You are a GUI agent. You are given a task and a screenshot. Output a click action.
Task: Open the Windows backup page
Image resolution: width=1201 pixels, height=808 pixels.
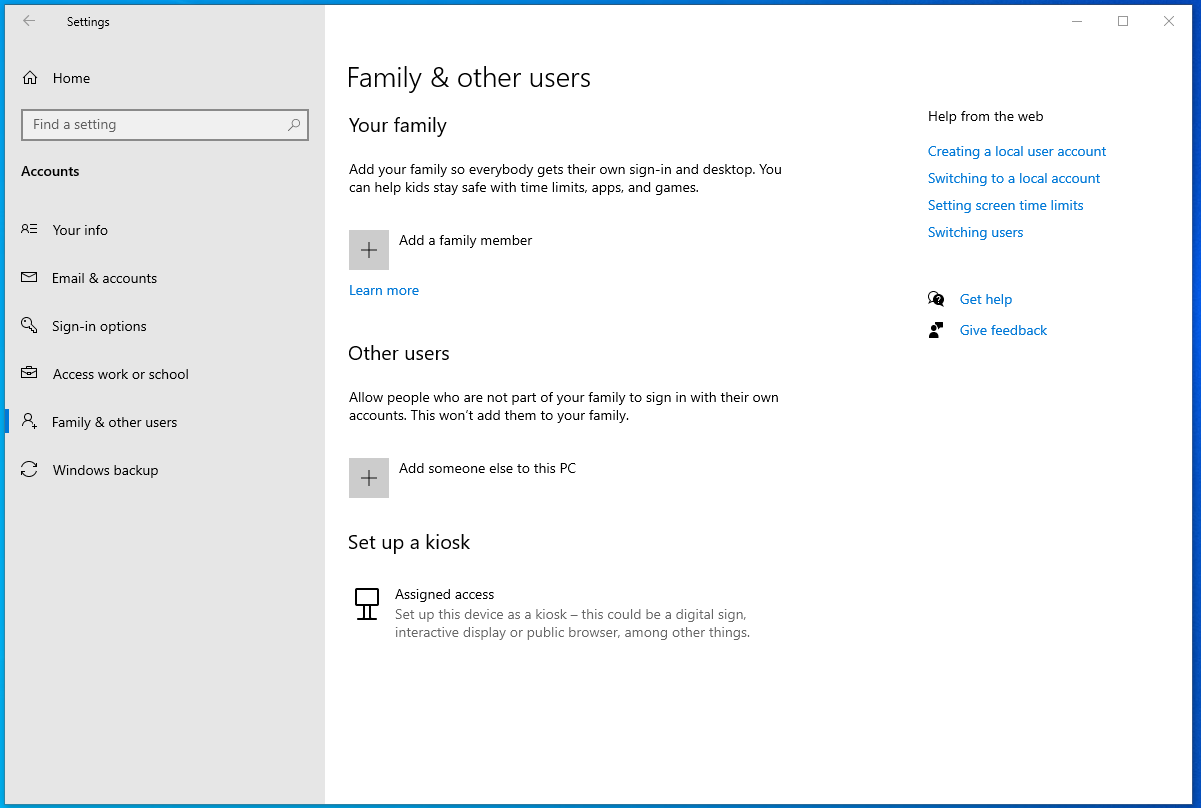pyautogui.click(x=105, y=470)
